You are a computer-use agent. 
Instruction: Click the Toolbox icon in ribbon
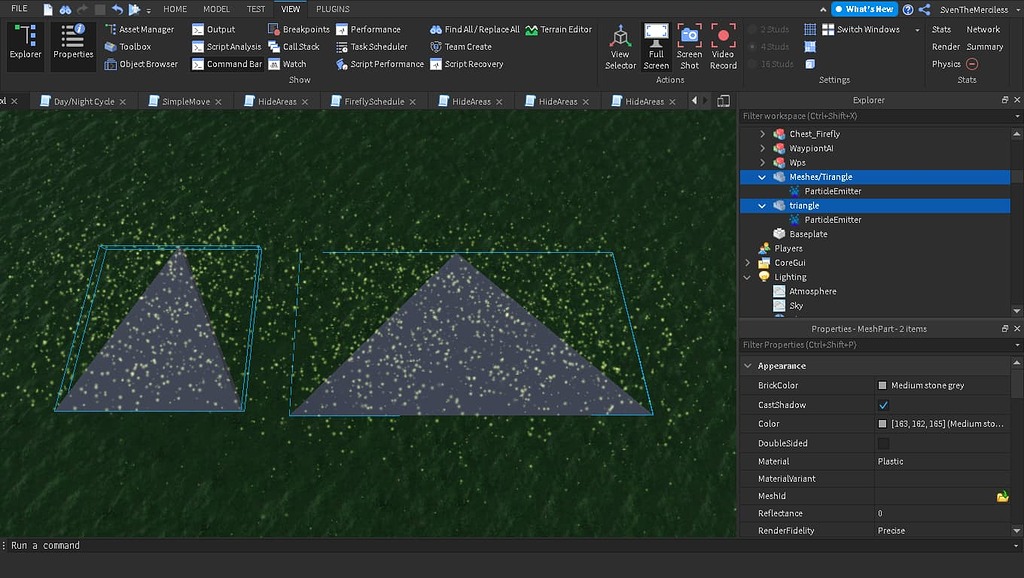tap(111, 47)
